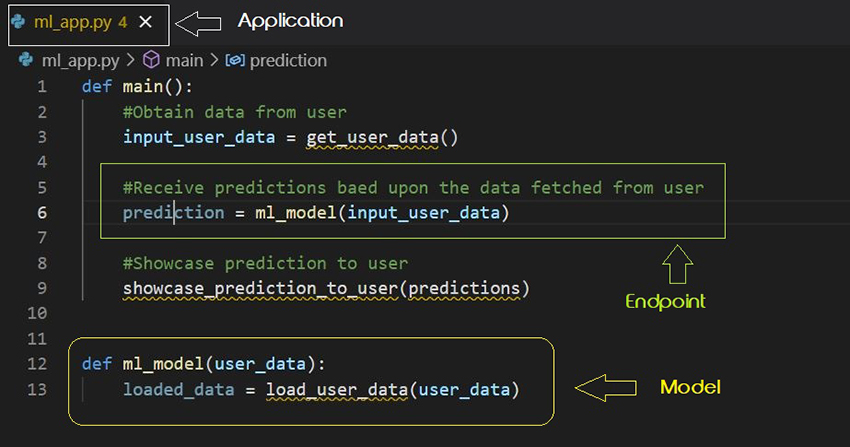
Task: Select the ml_app.py tab
Action: [x=72, y=21]
